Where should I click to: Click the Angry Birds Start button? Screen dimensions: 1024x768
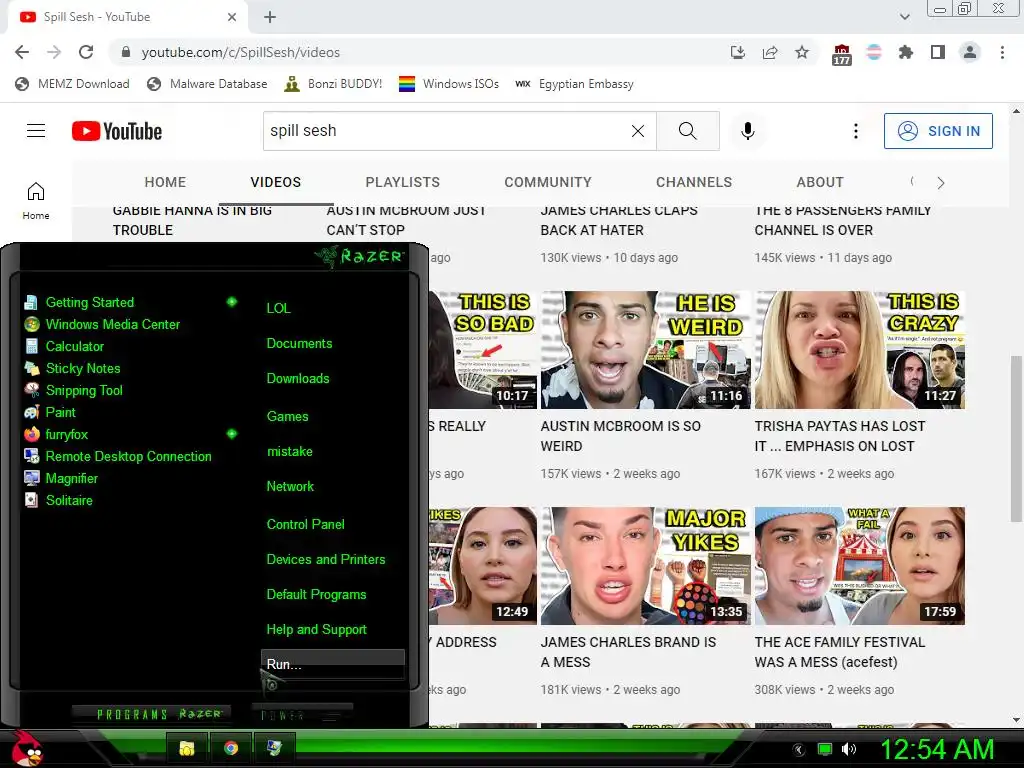click(25, 748)
